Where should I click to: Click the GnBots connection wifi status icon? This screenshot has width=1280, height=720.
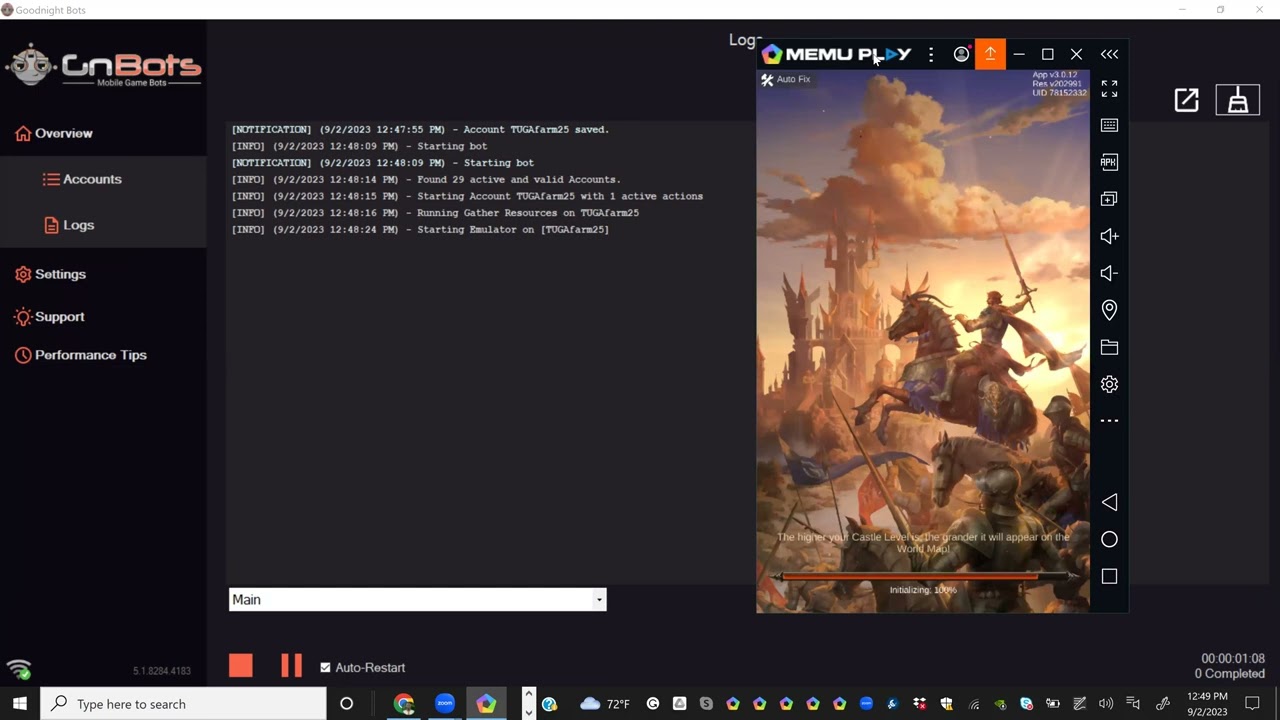pos(19,669)
